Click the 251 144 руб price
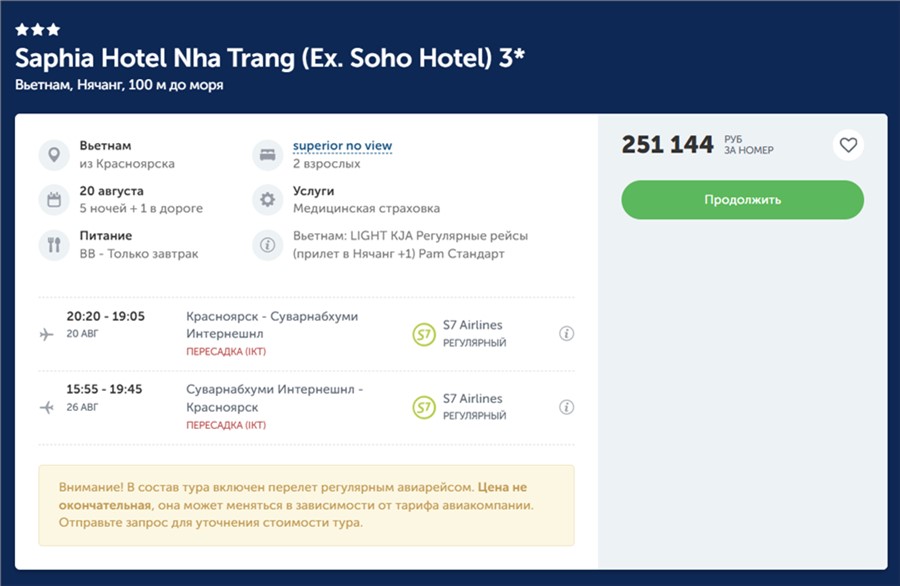 667,145
